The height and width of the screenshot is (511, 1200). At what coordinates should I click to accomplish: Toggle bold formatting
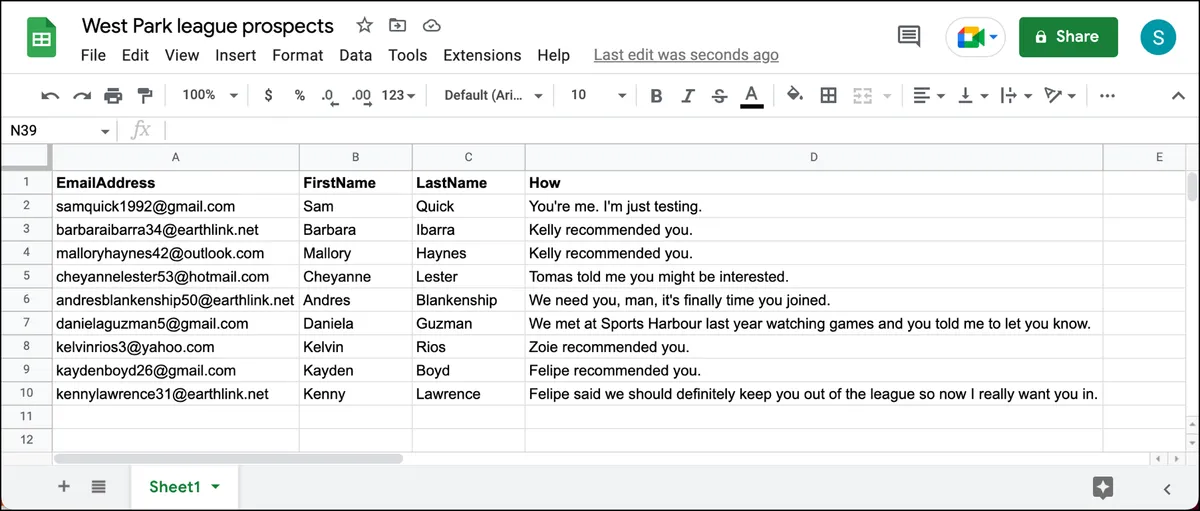click(x=656, y=96)
